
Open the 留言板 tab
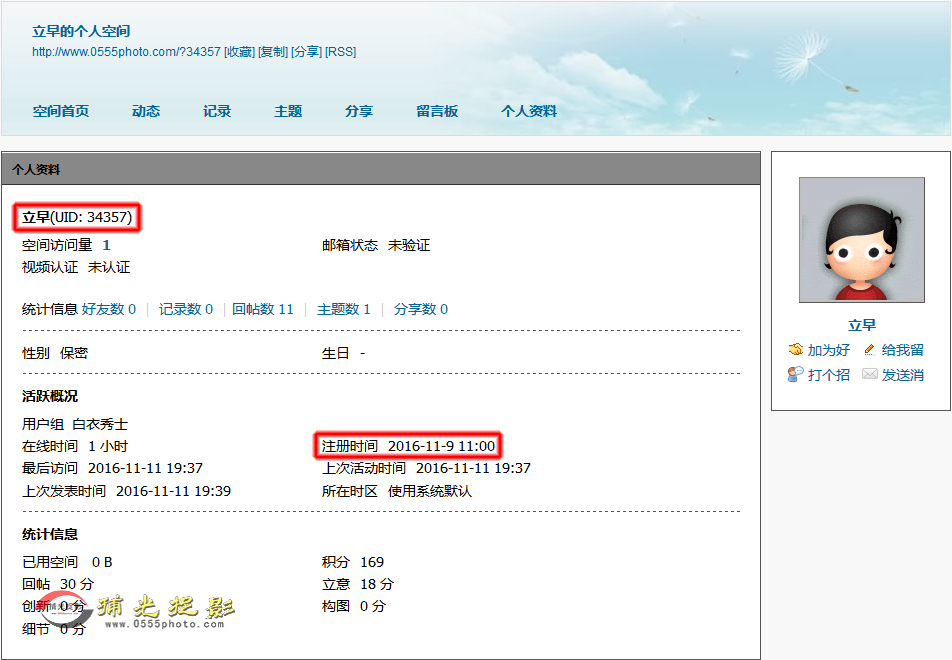pyautogui.click(x=437, y=111)
